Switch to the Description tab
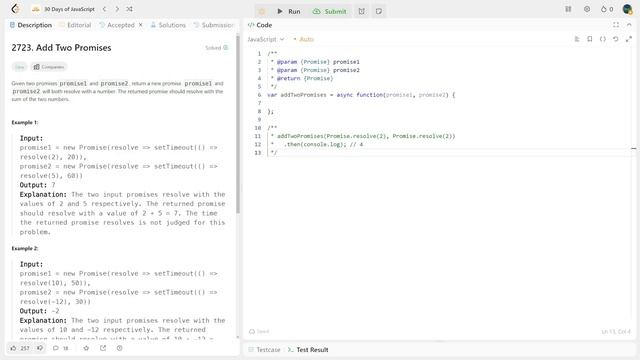 [x=31, y=25]
